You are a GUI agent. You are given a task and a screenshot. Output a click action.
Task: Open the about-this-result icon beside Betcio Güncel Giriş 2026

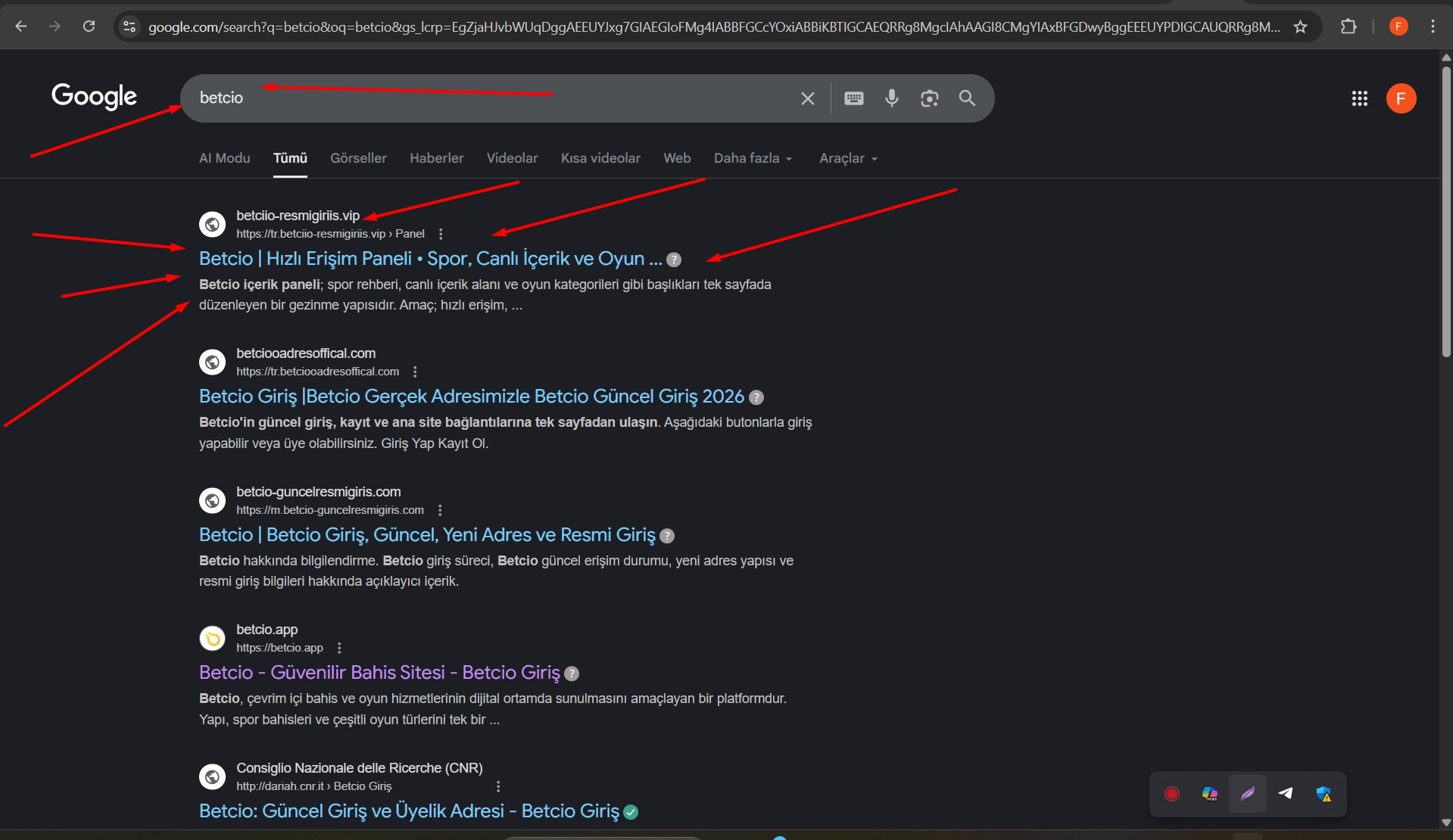click(x=756, y=397)
